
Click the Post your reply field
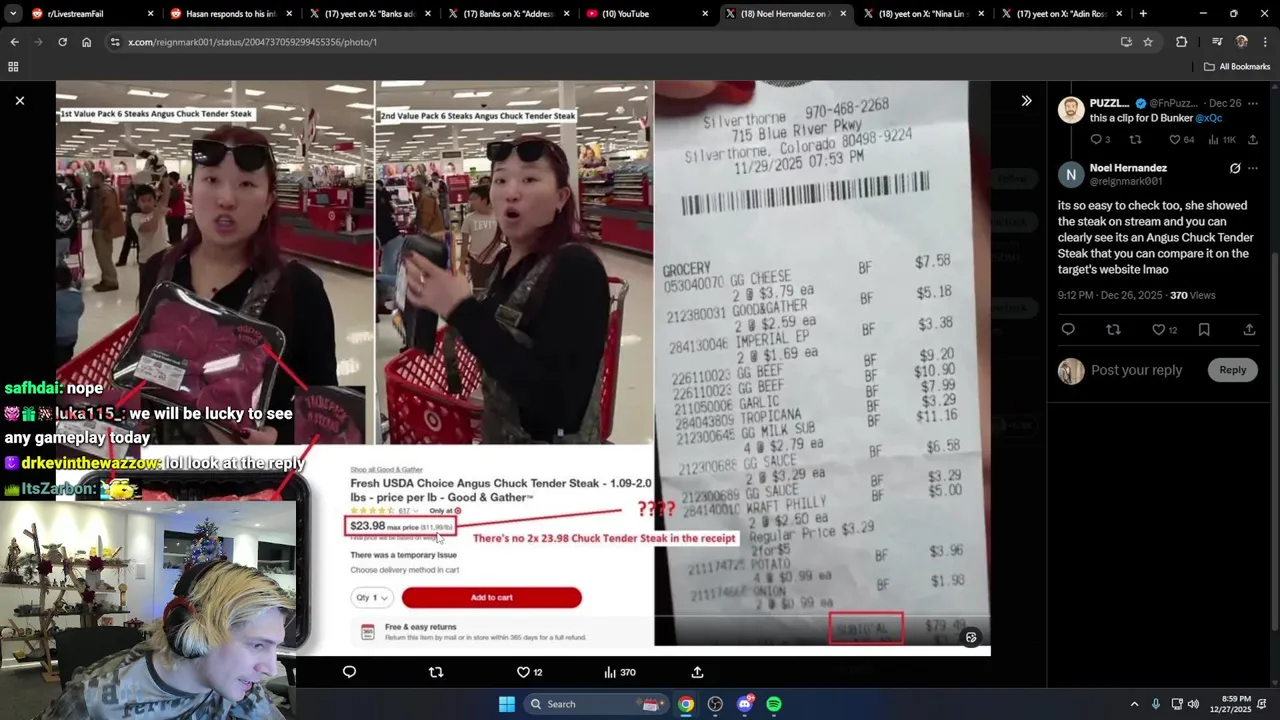point(1137,370)
